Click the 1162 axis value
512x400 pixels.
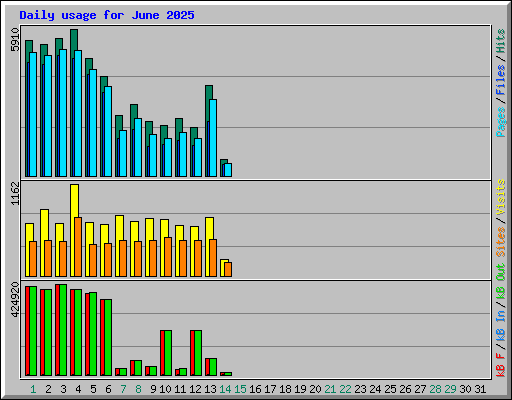(15, 193)
